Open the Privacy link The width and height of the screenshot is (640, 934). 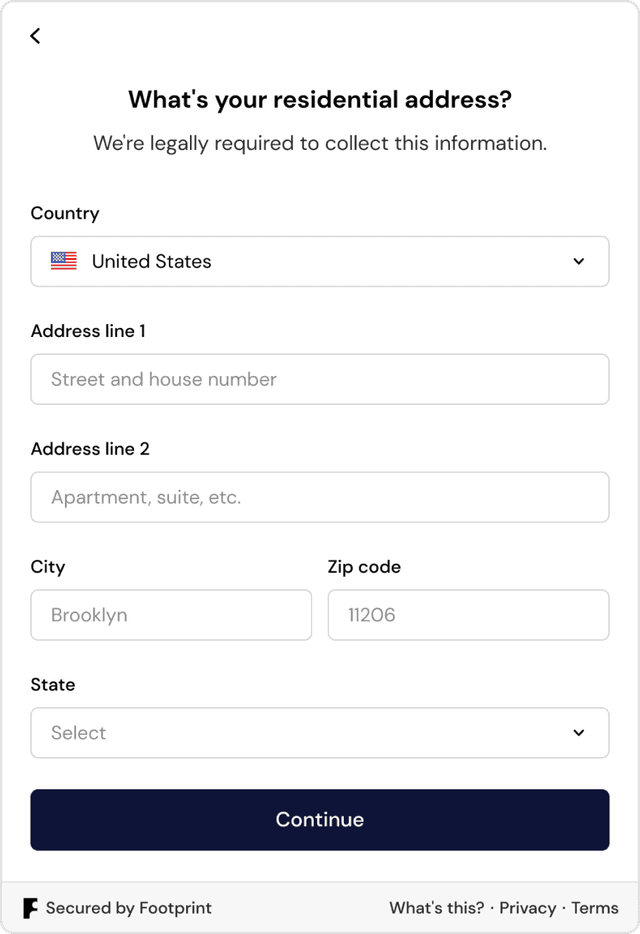point(527,908)
